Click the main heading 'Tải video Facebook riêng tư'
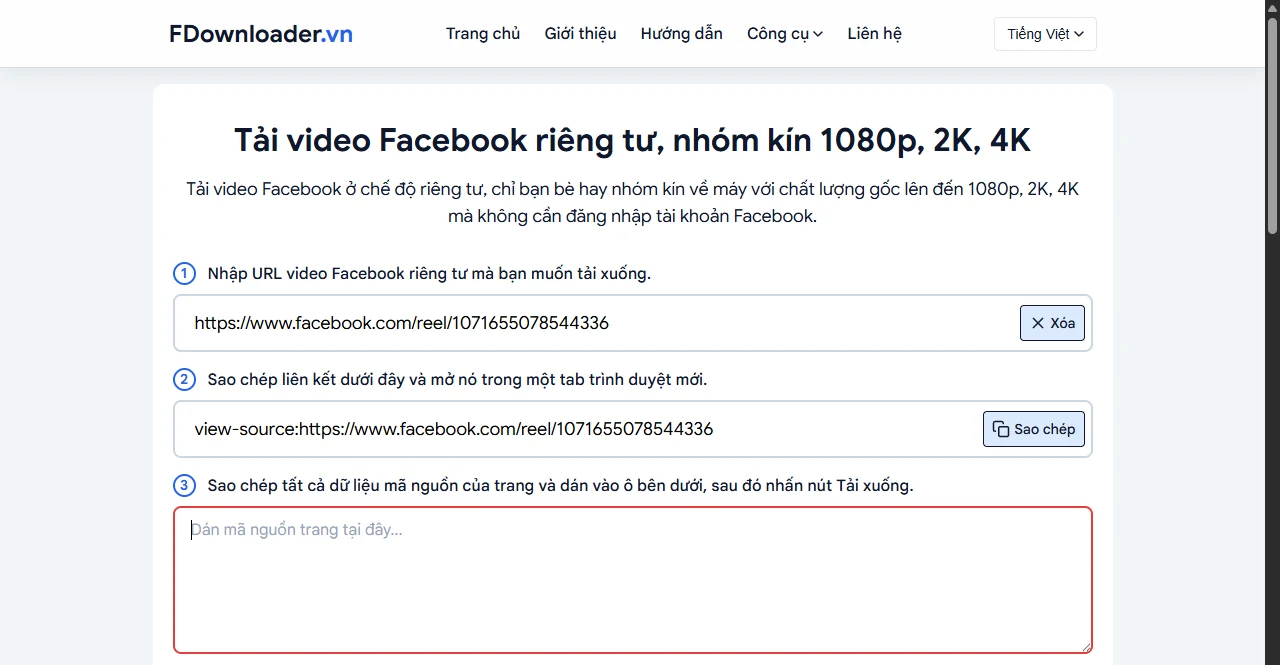This screenshot has width=1280, height=665. 632,140
